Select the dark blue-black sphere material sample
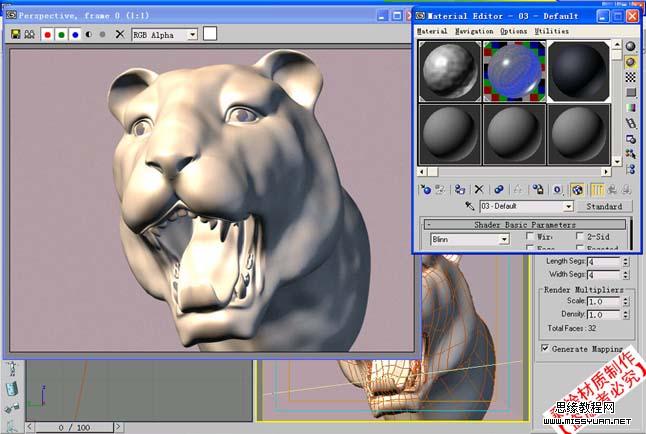 tap(578, 71)
